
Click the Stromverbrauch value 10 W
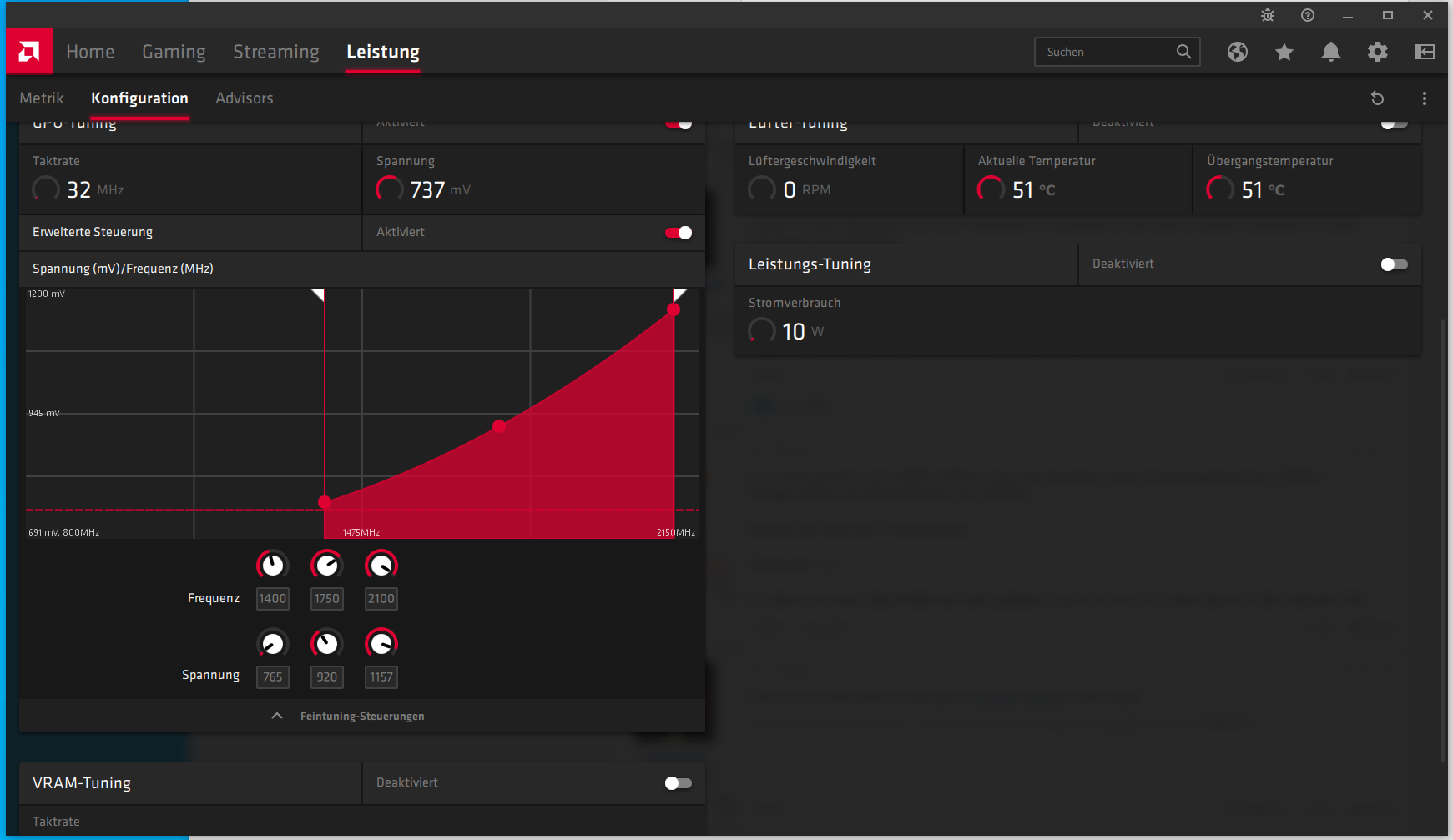click(803, 332)
